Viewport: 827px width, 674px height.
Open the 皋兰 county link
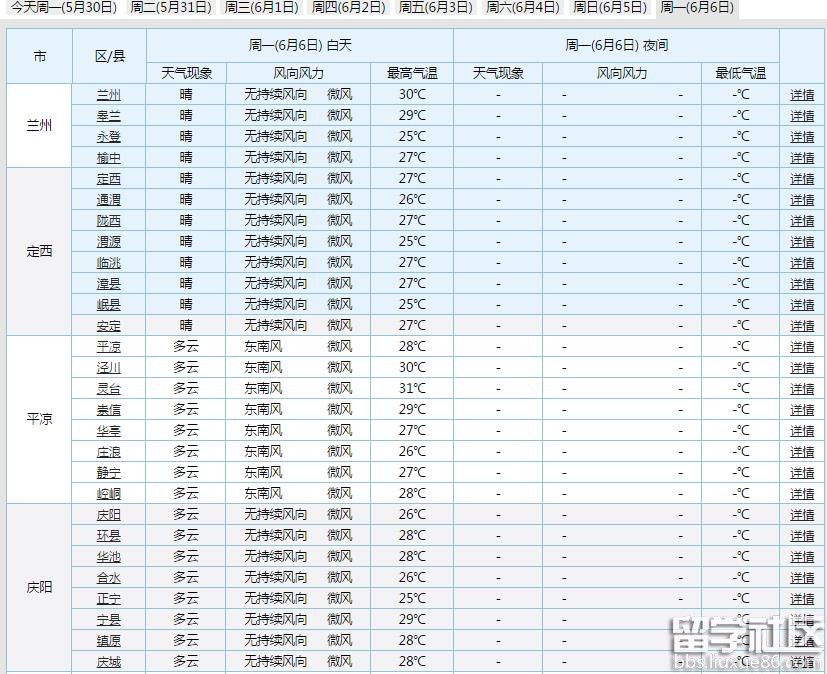tap(109, 116)
